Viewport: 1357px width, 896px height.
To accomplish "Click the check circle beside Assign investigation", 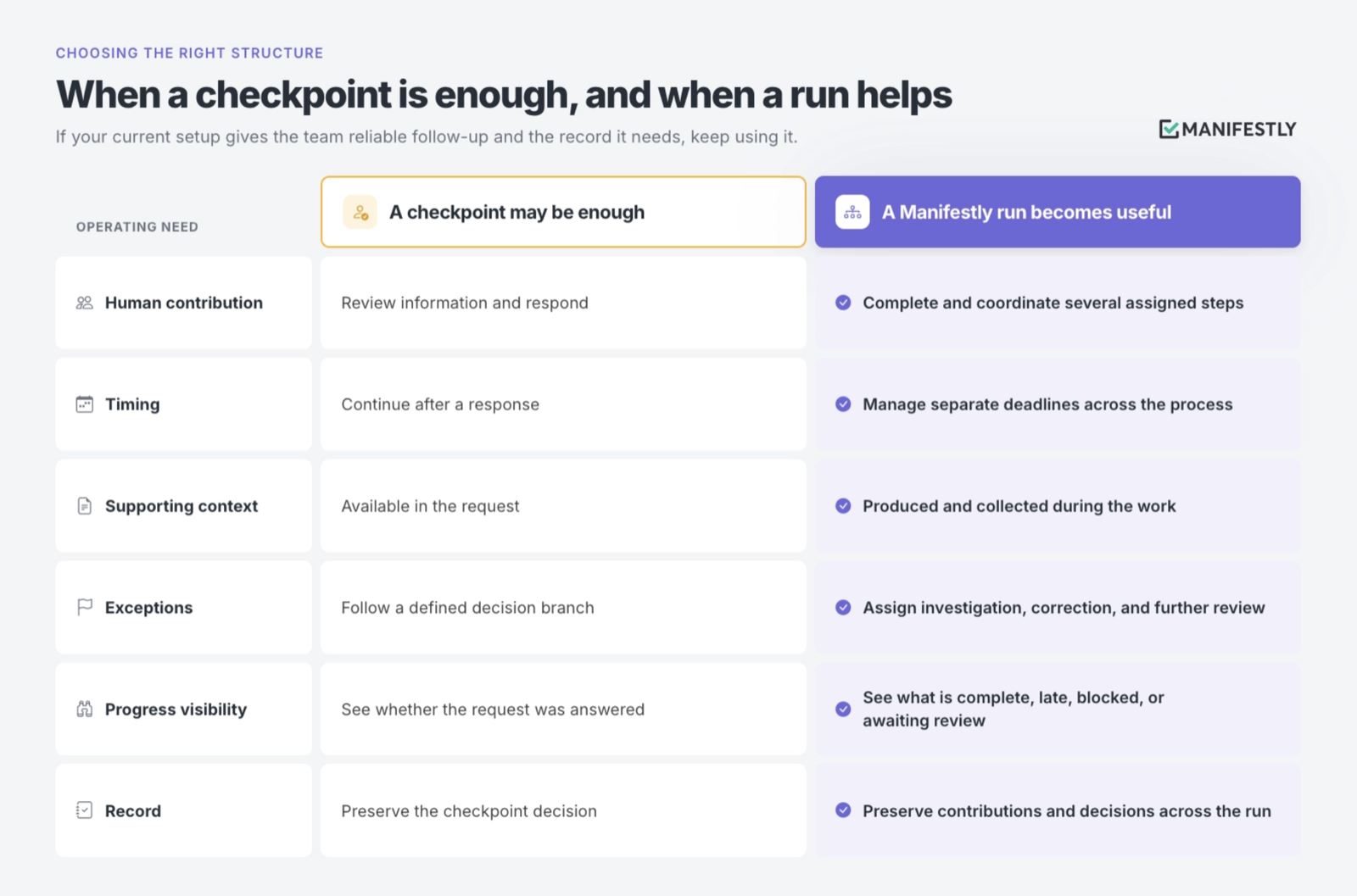I will pyautogui.click(x=843, y=608).
